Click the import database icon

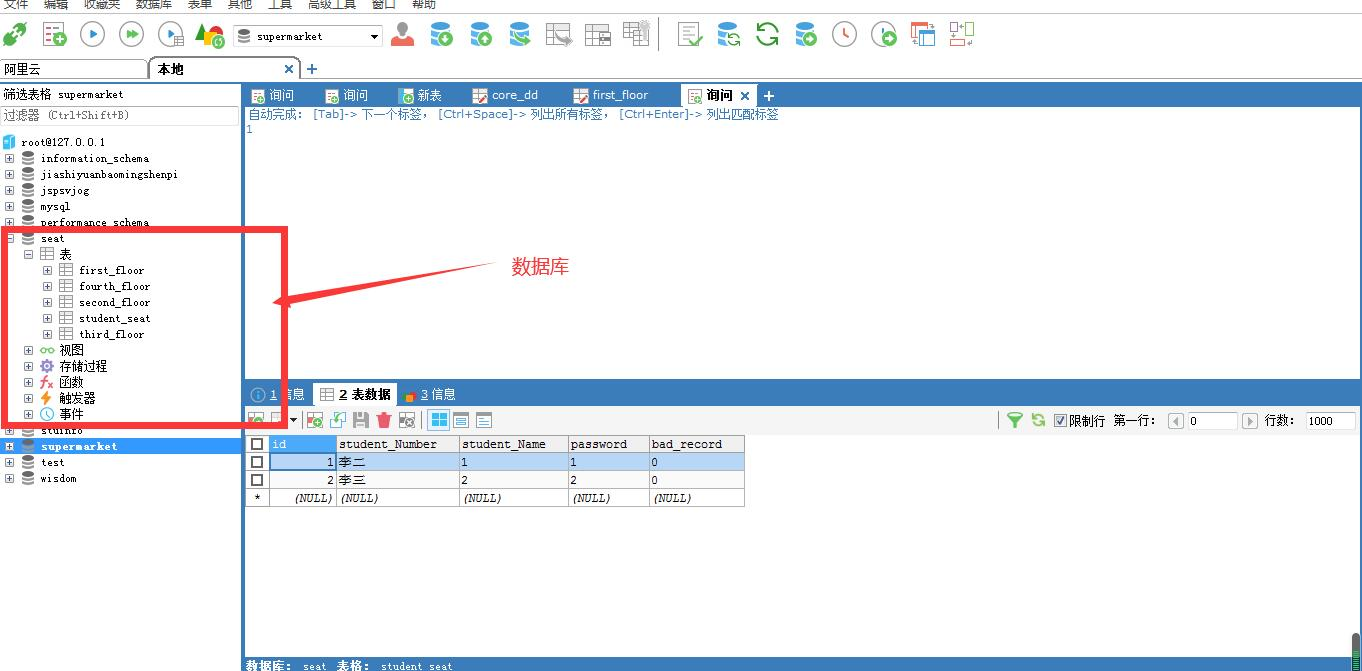pos(441,35)
